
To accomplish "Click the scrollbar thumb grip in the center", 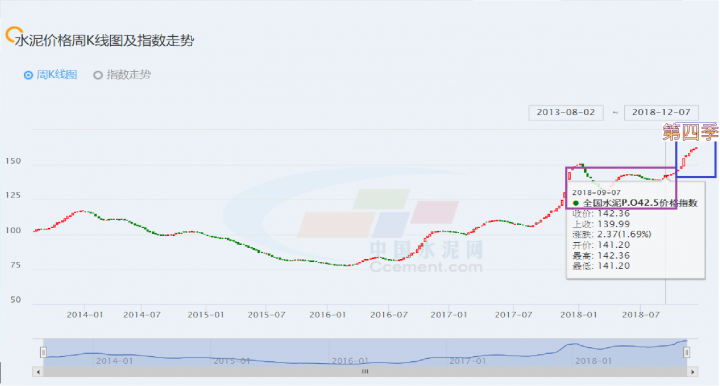I will point(365,372).
